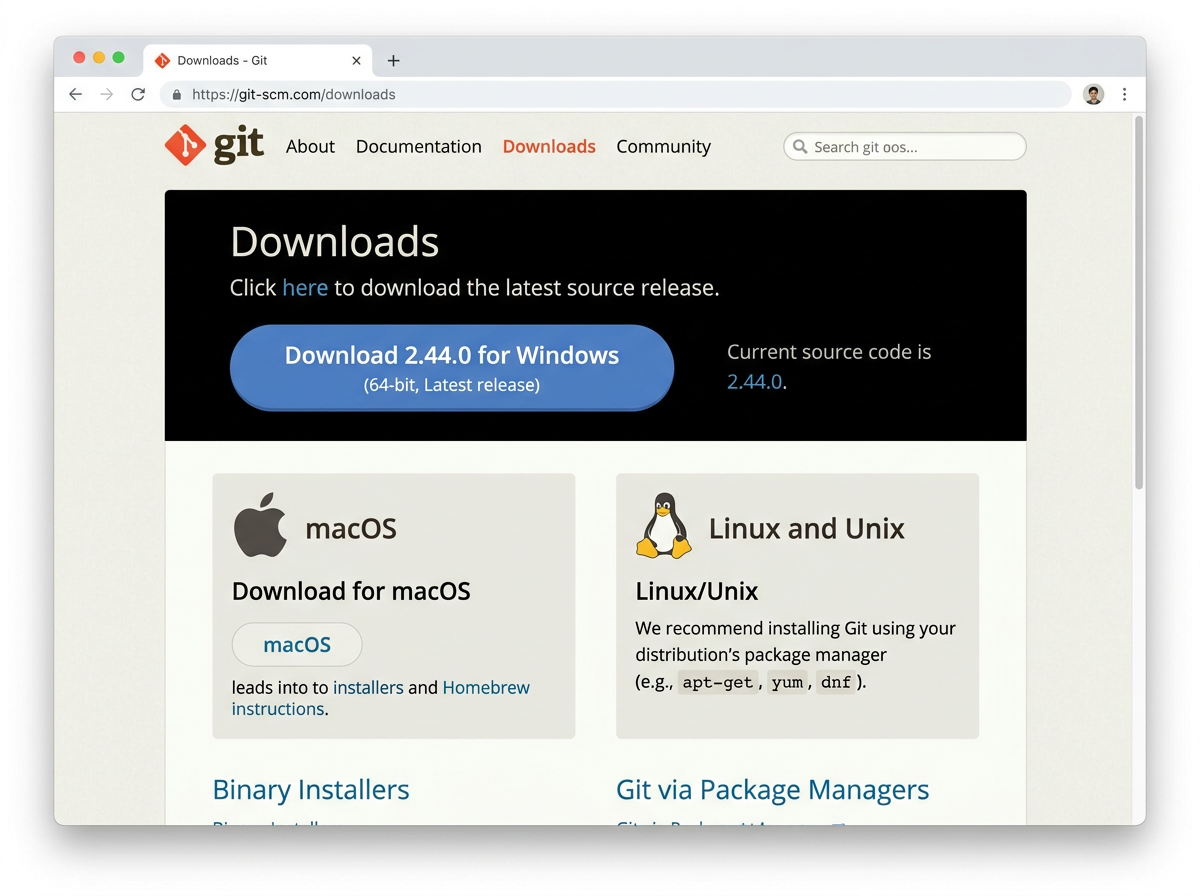Close the Downloads - Git tab
The height and width of the screenshot is (896, 1200).
[356, 61]
